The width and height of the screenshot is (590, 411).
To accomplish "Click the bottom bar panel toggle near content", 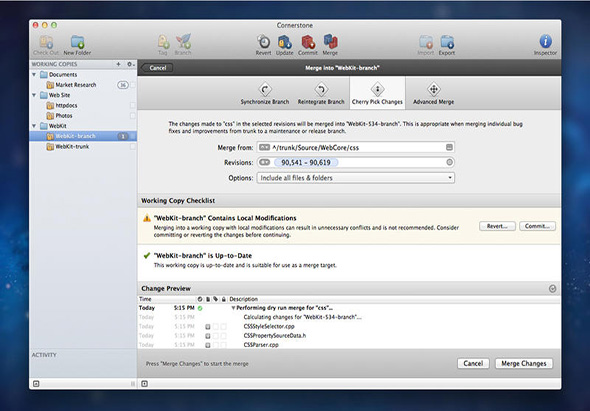I will click(144, 384).
